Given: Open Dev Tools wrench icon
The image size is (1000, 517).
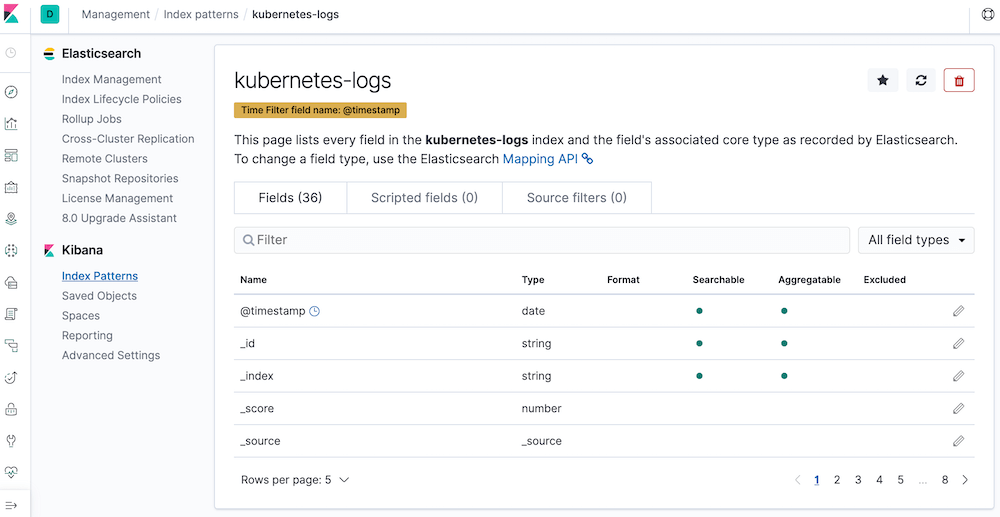Looking at the screenshot, I should tap(11, 441).
